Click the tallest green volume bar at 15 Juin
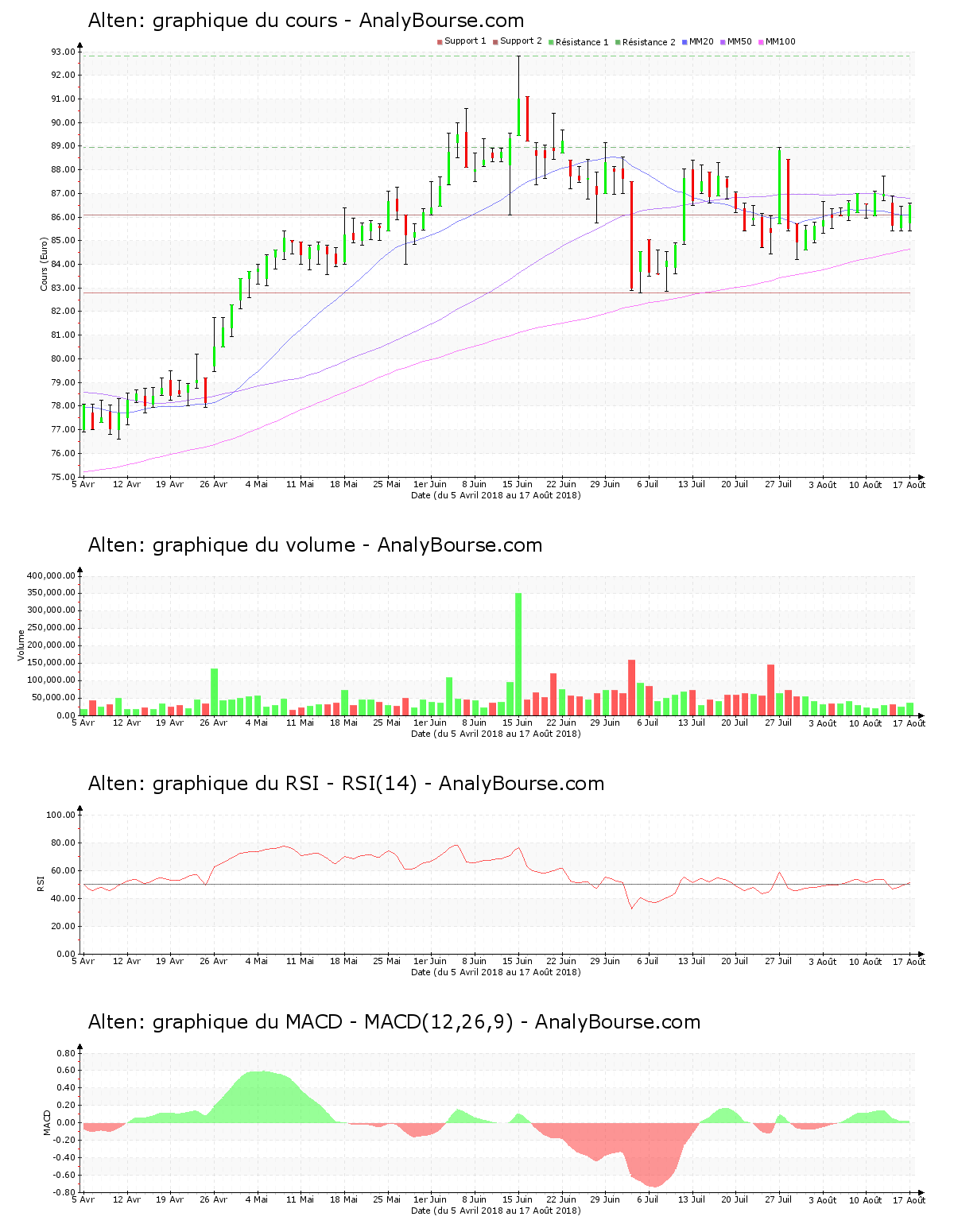Viewport: 954px width, 1232px height. (518, 654)
